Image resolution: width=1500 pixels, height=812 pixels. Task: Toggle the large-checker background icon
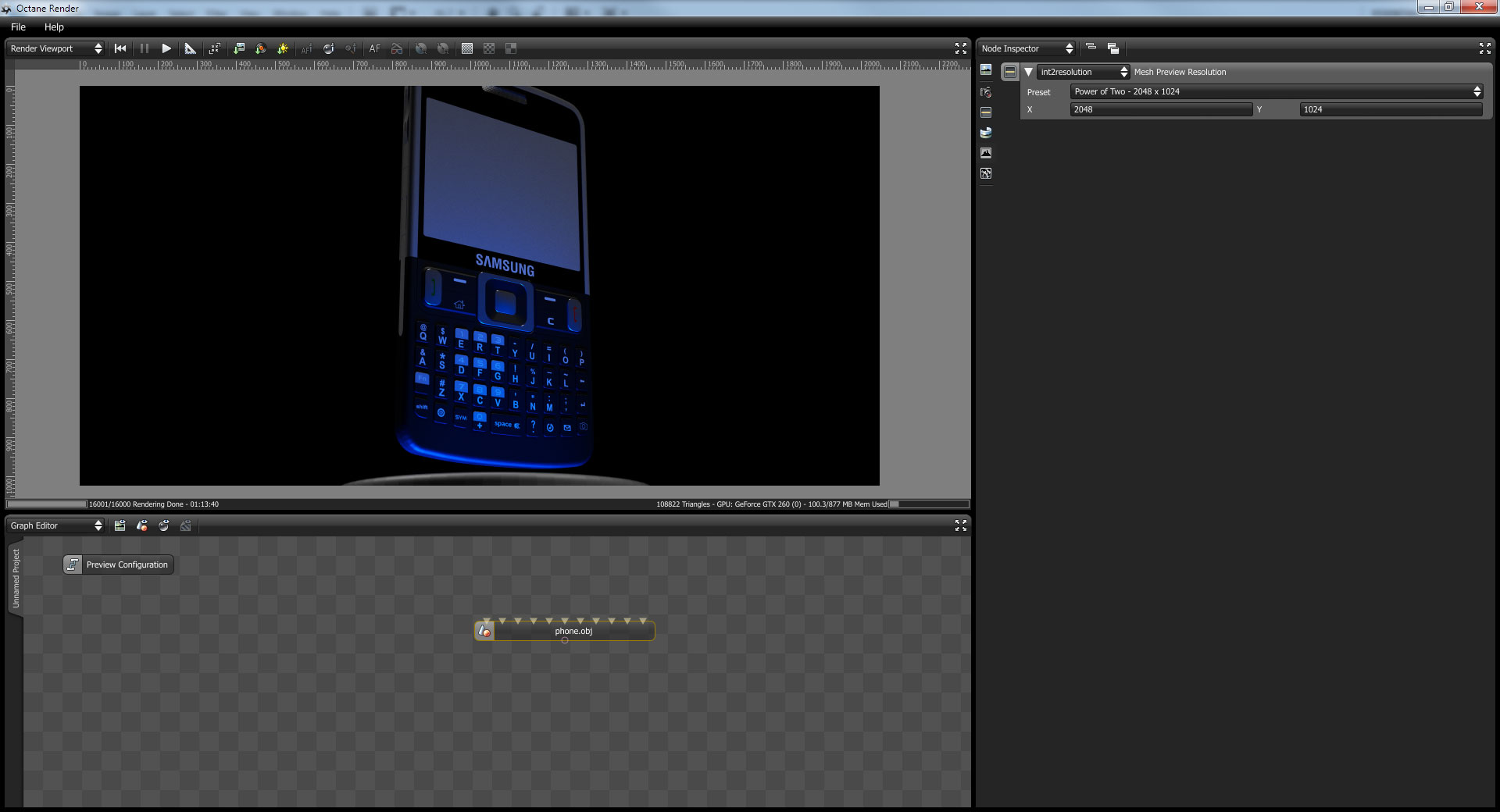(x=511, y=48)
